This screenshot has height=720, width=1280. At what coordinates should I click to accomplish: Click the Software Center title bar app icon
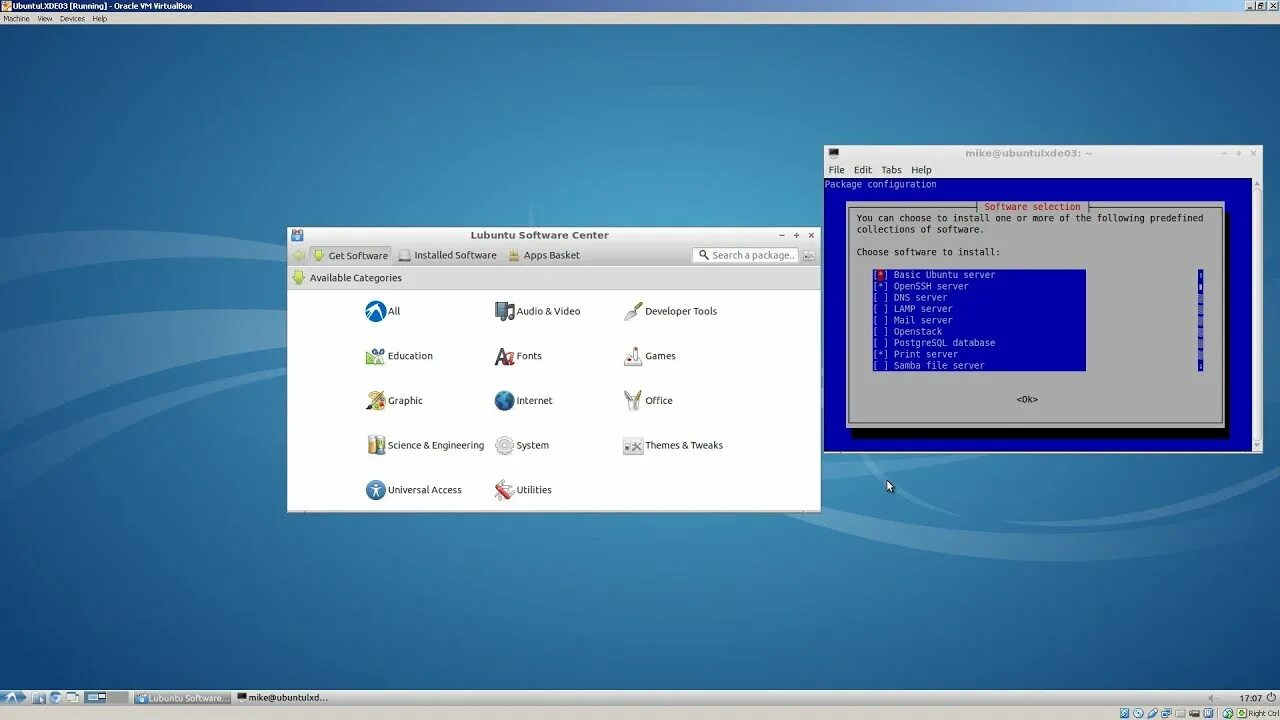(x=297, y=235)
